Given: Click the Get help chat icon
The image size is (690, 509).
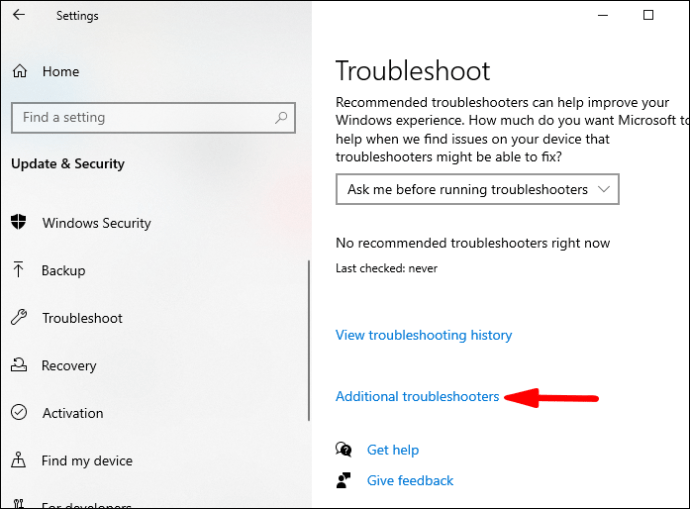Looking at the screenshot, I should click(x=343, y=449).
